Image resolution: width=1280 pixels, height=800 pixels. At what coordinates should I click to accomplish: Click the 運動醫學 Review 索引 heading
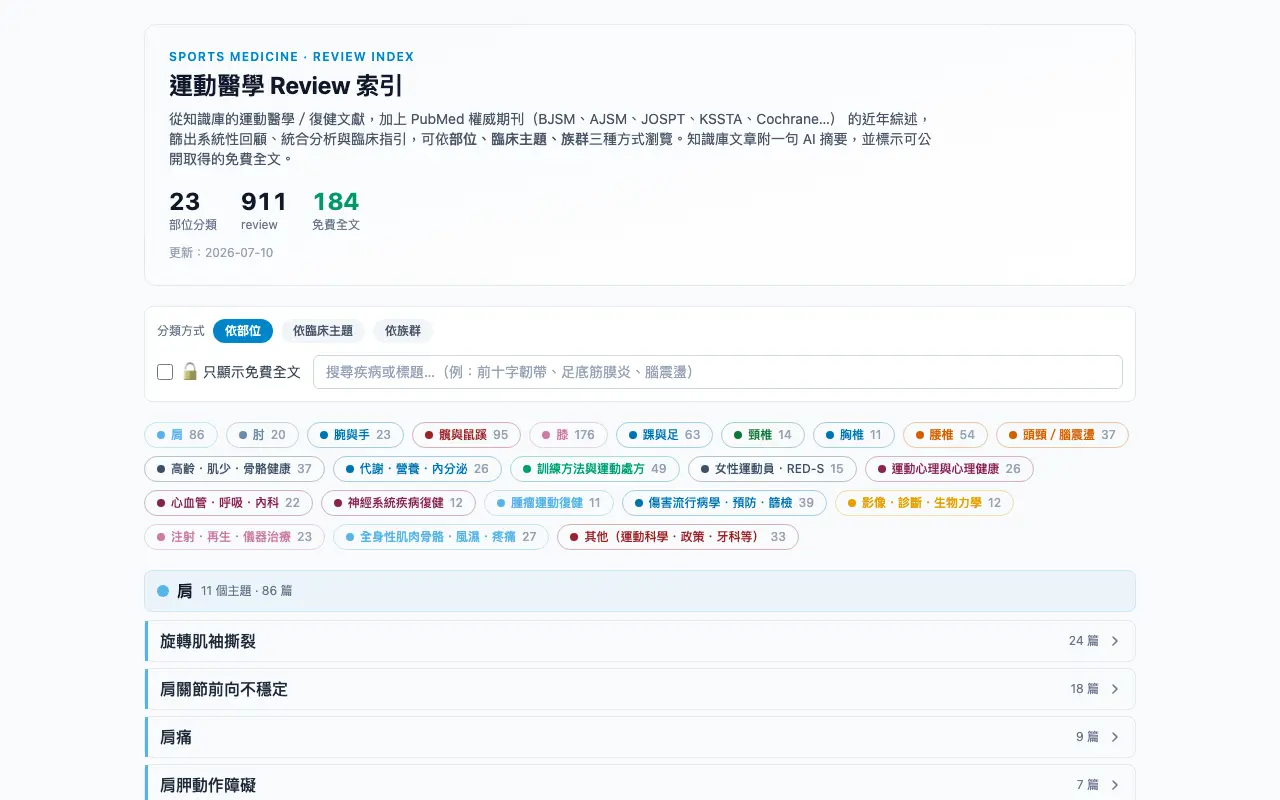point(286,85)
